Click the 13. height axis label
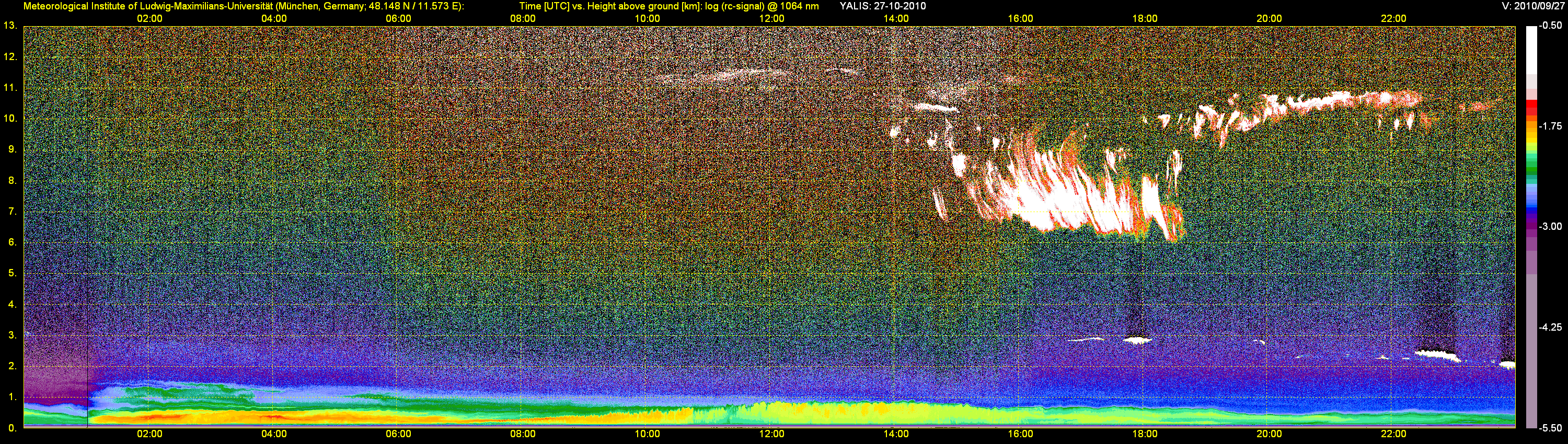Image resolution: width=1568 pixels, height=444 pixels. tap(10, 26)
